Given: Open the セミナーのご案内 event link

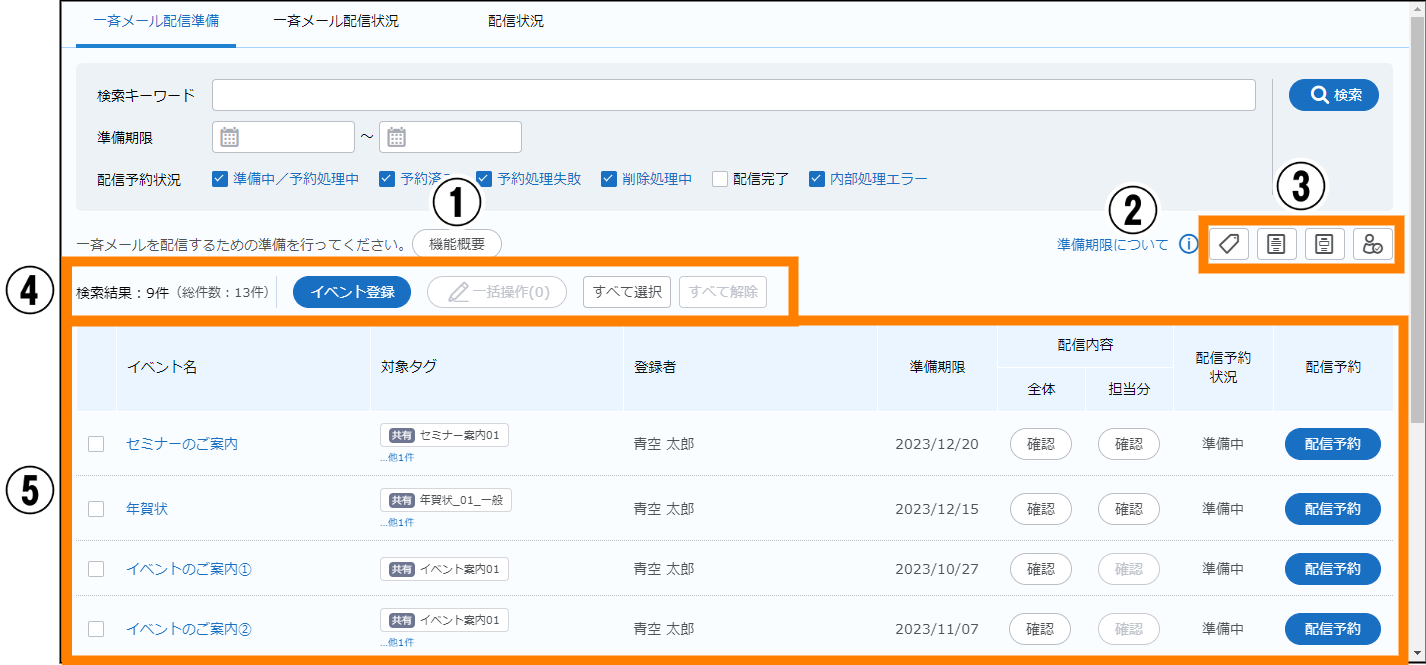Looking at the screenshot, I should pos(182,444).
